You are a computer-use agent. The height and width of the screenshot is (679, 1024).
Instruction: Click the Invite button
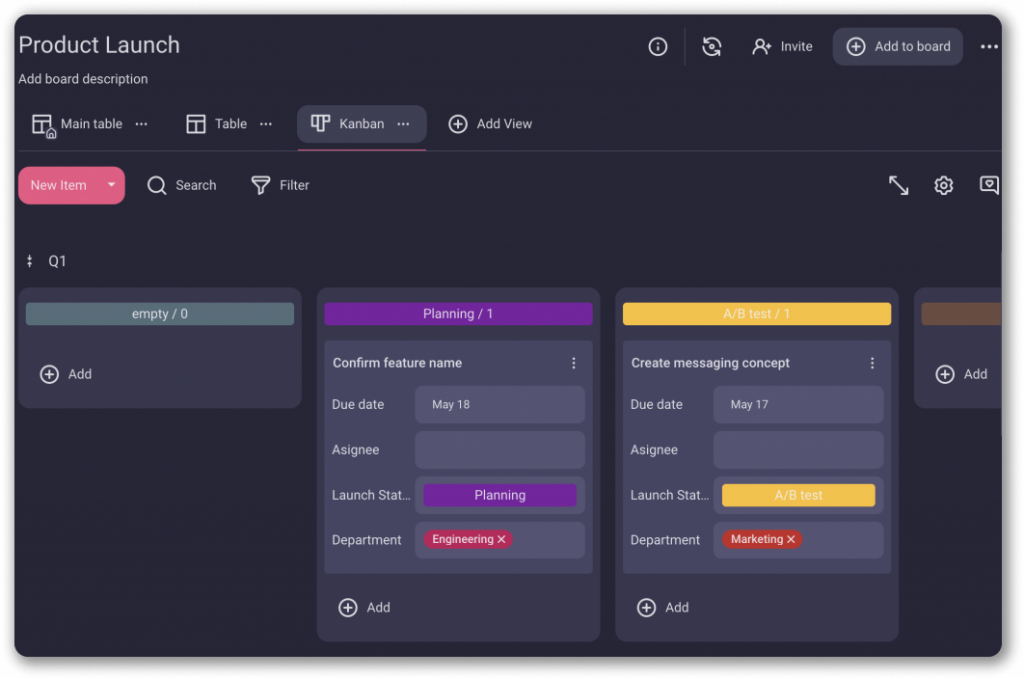tap(783, 47)
